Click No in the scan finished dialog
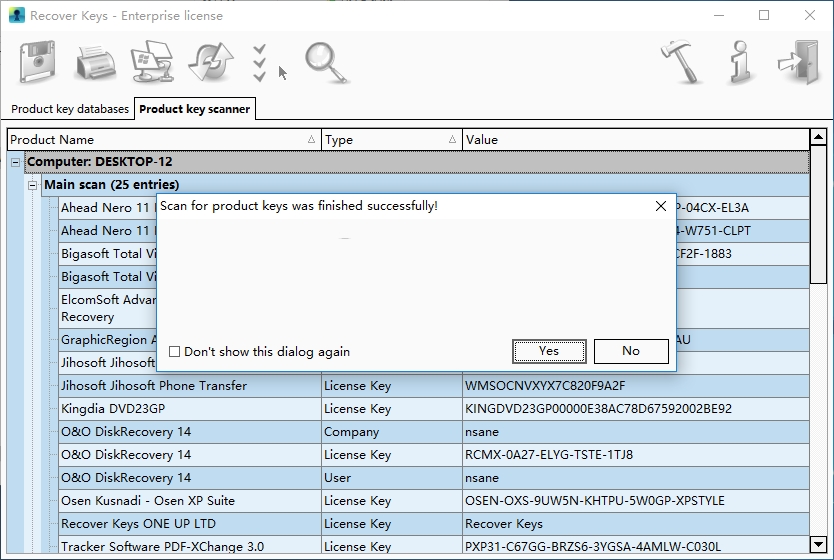 (x=631, y=351)
